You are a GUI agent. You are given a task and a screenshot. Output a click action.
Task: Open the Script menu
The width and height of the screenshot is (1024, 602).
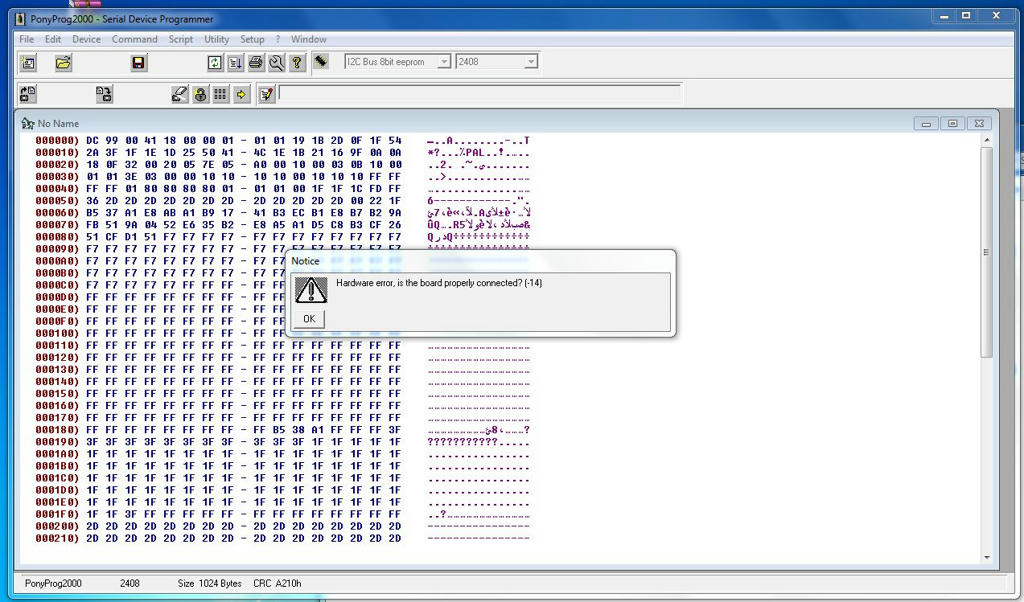coord(181,39)
